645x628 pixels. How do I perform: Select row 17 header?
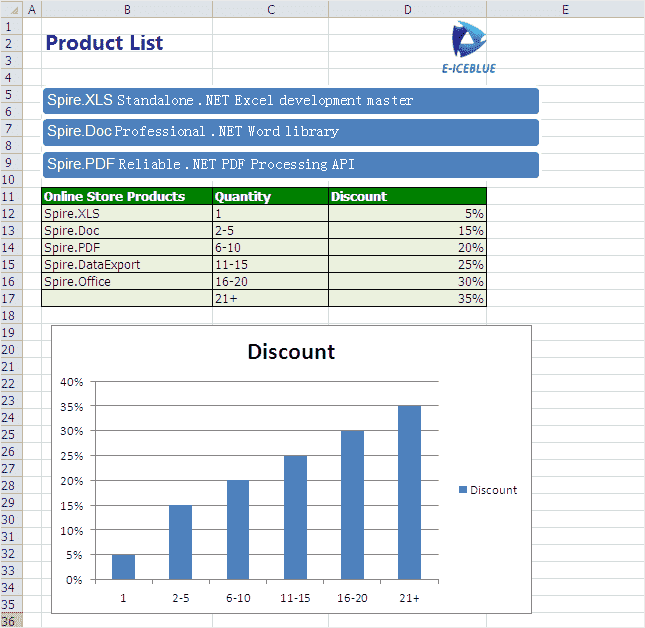click(x=11, y=298)
